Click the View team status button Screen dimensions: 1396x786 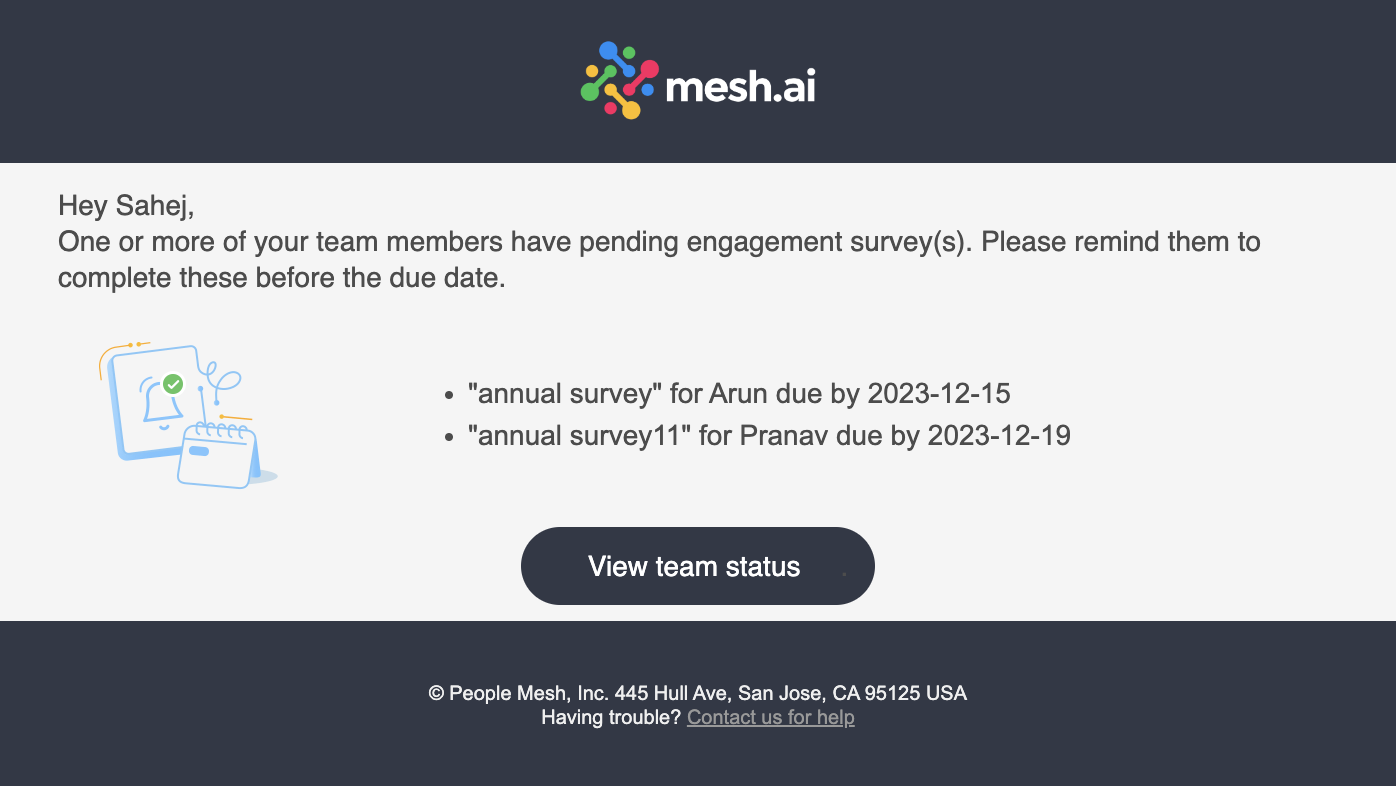click(x=697, y=566)
